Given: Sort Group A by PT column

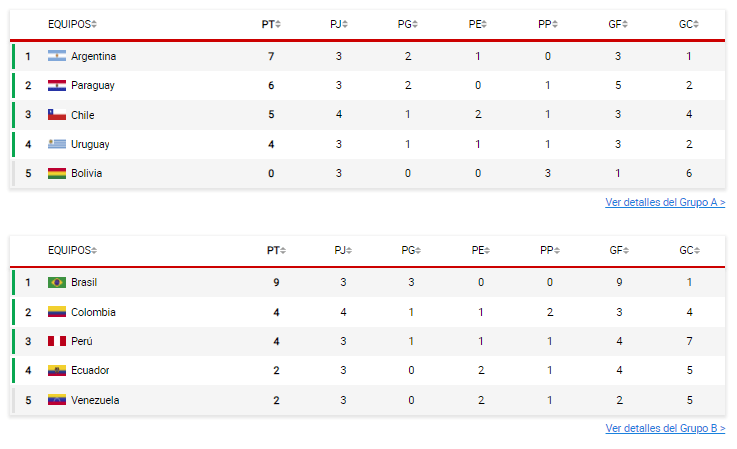Looking at the screenshot, I should coord(271,24).
